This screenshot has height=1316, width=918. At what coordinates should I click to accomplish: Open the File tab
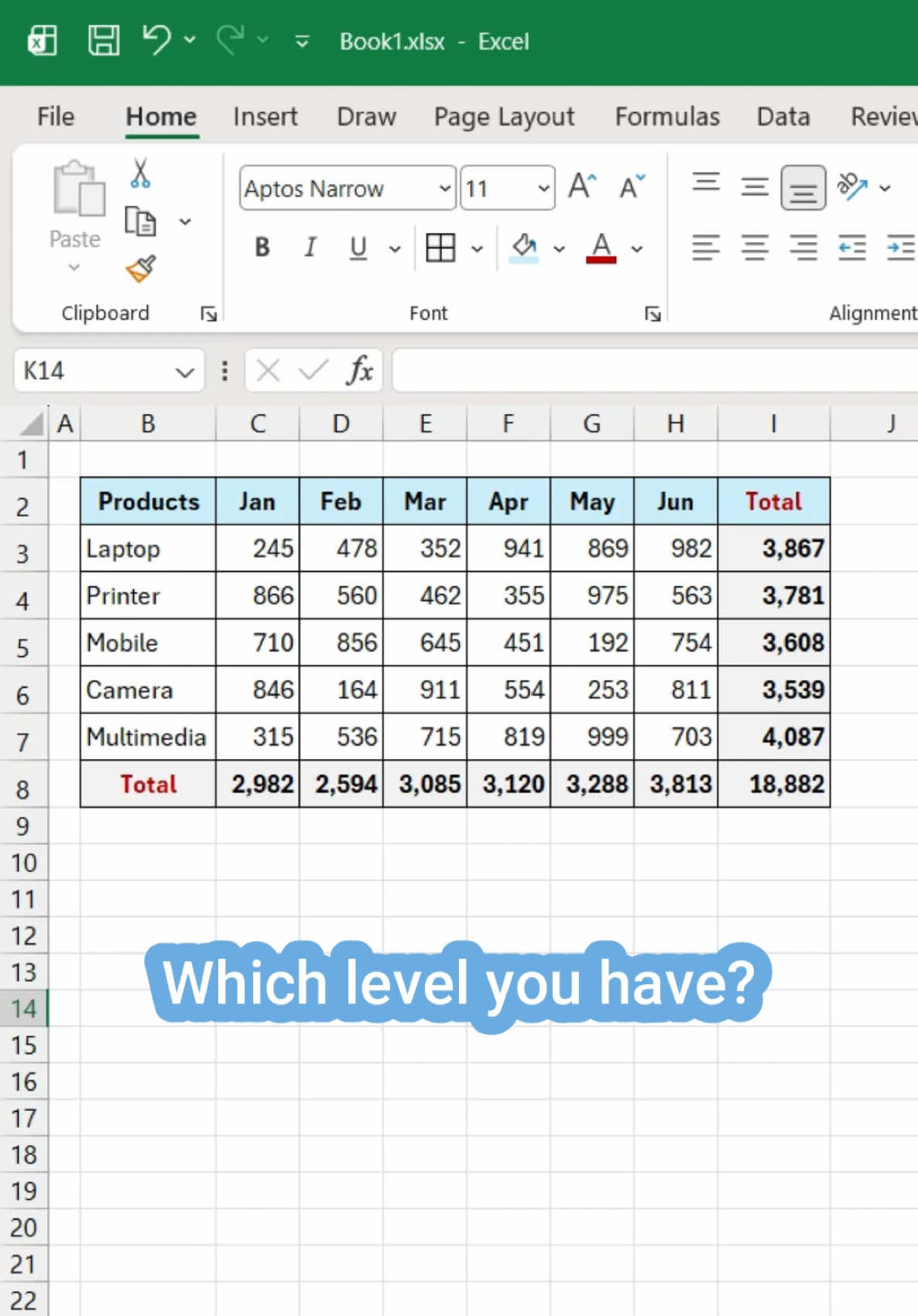pyautogui.click(x=56, y=116)
